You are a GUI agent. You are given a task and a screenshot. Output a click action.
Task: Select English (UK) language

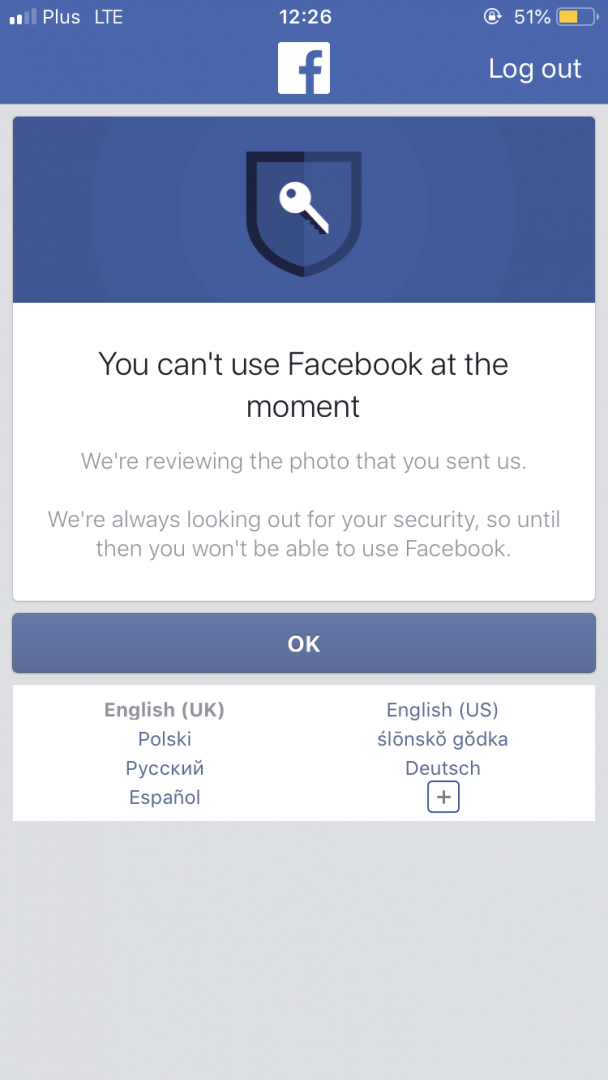(x=164, y=710)
